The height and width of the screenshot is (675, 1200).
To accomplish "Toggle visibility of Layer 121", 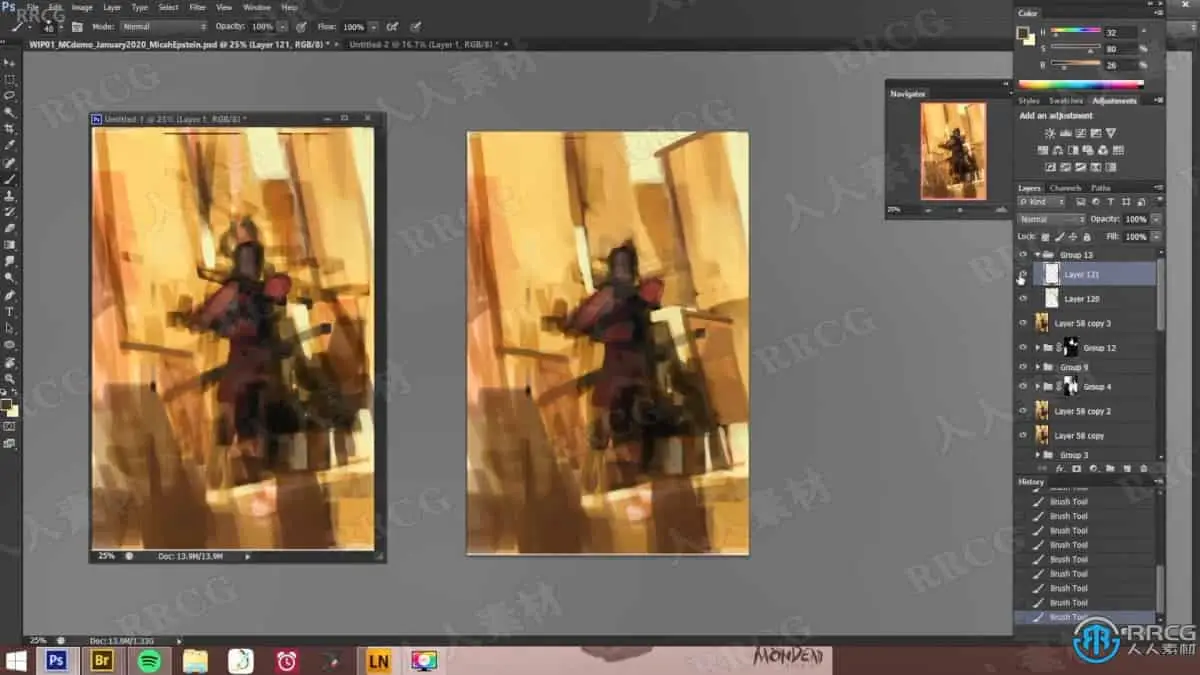I will click(1022, 274).
